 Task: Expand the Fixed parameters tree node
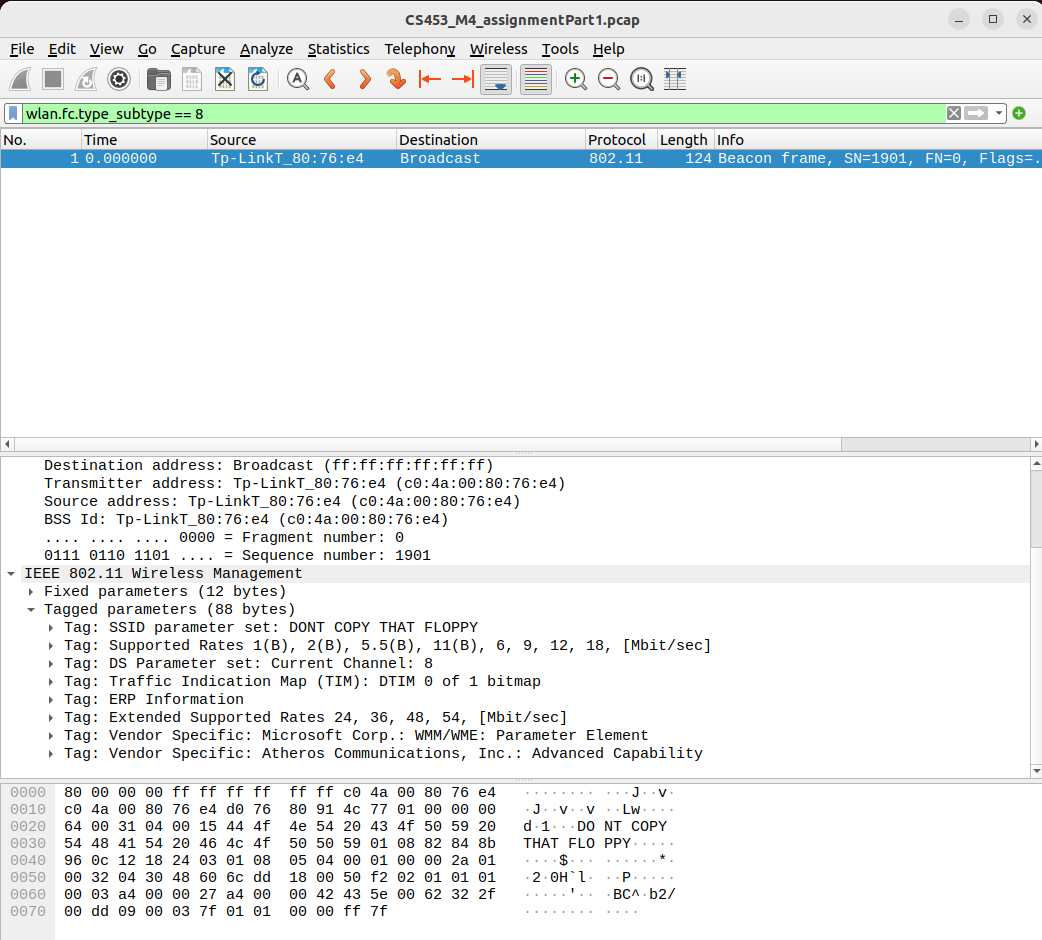pyautogui.click(x=32, y=592)
